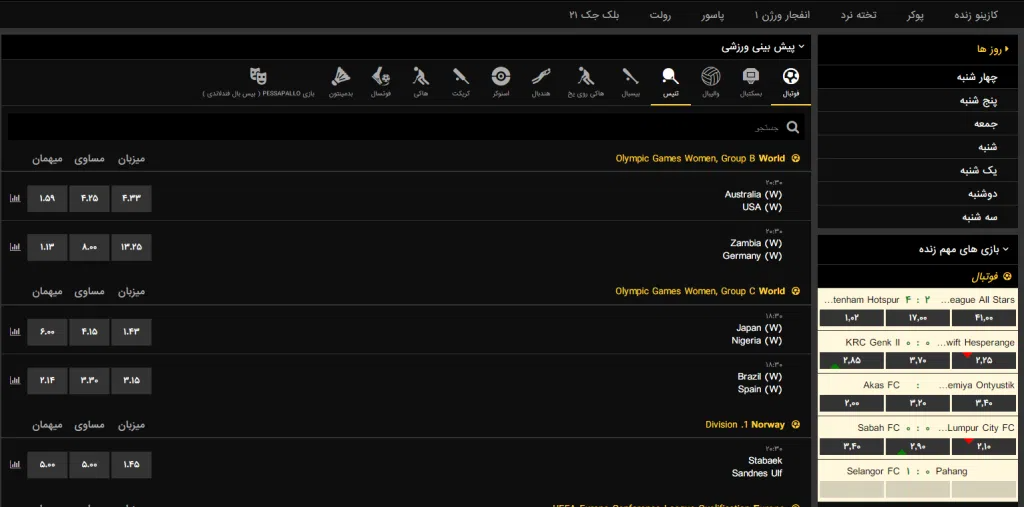Open stats chart icon for Australia vs USA
This screenshot has width=1024, height=507.
(15, 199)
